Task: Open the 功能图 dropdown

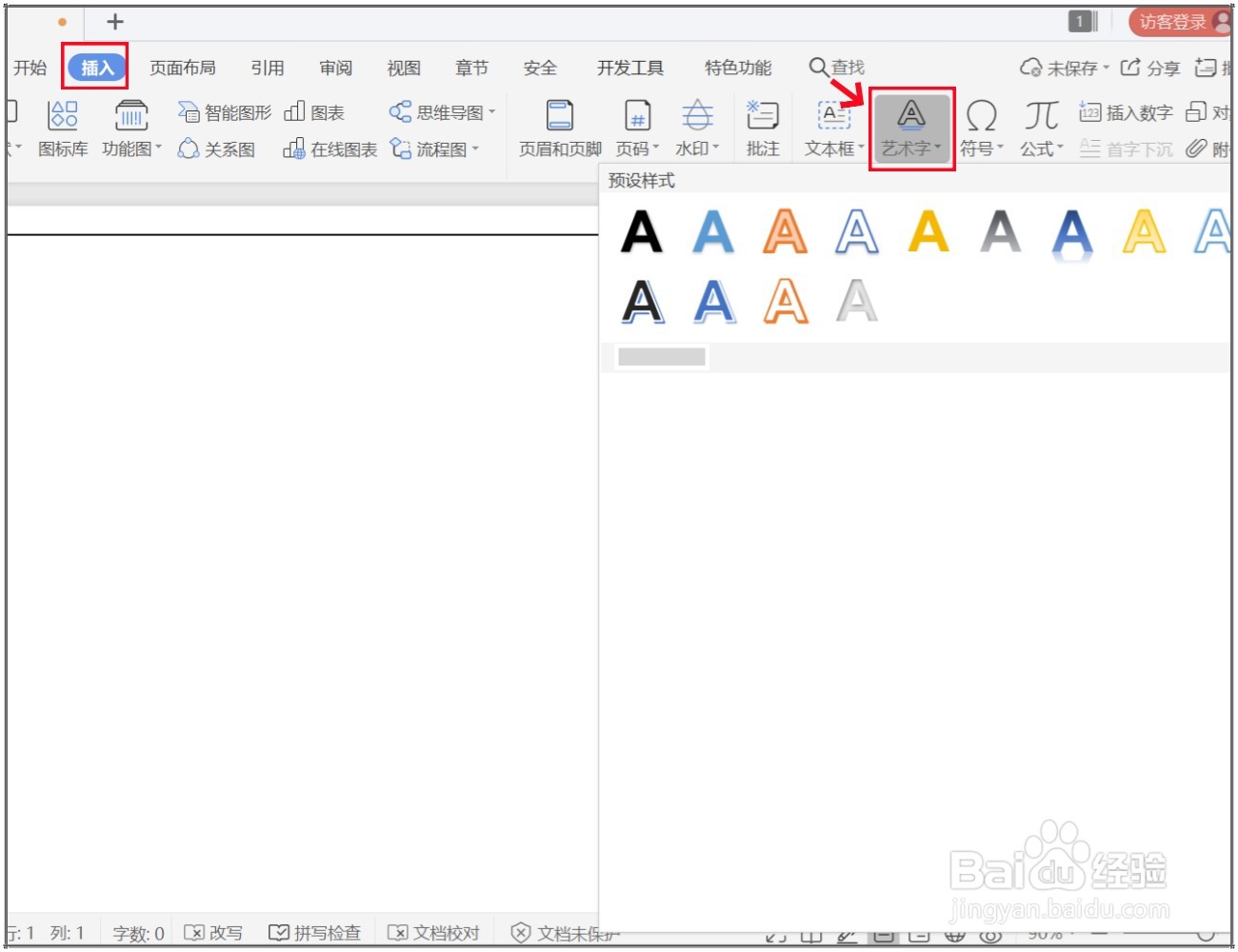Action: click(x=131, y=129)
